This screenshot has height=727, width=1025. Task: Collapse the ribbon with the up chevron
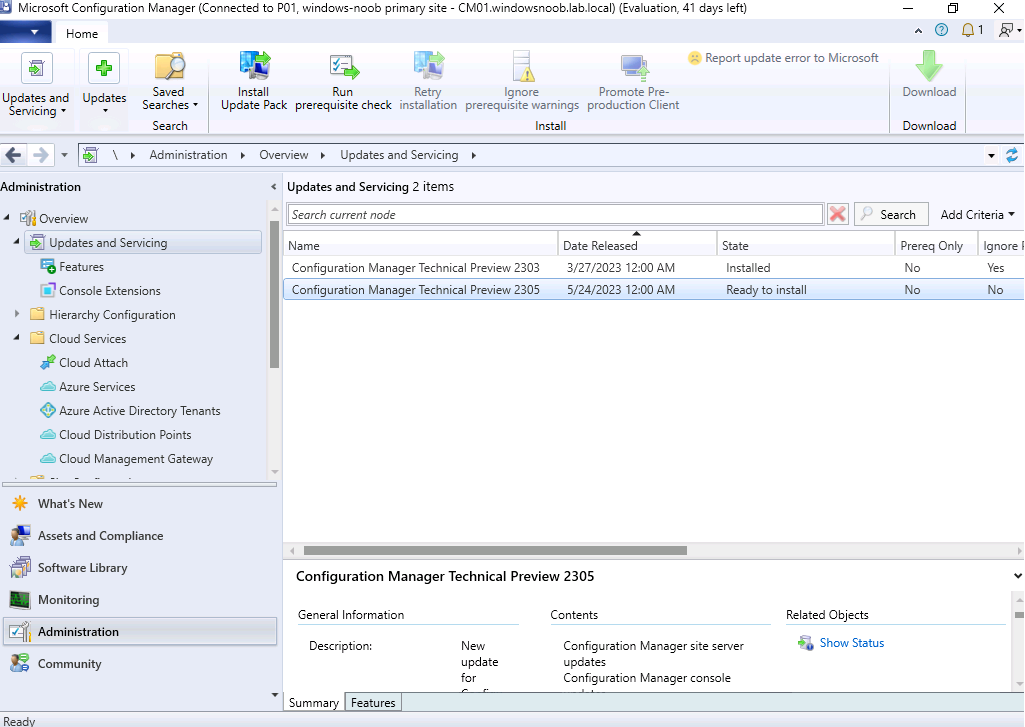[x=918, y=31]
